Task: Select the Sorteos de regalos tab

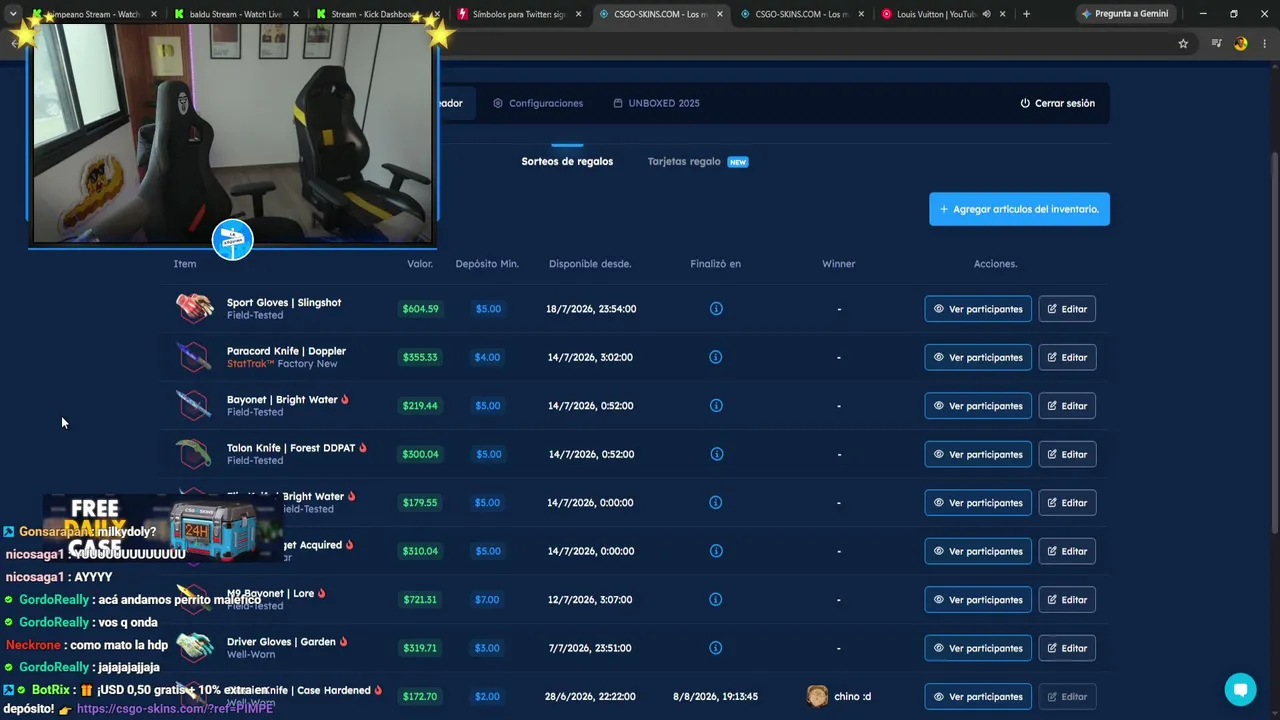Action: coord(567,161)
